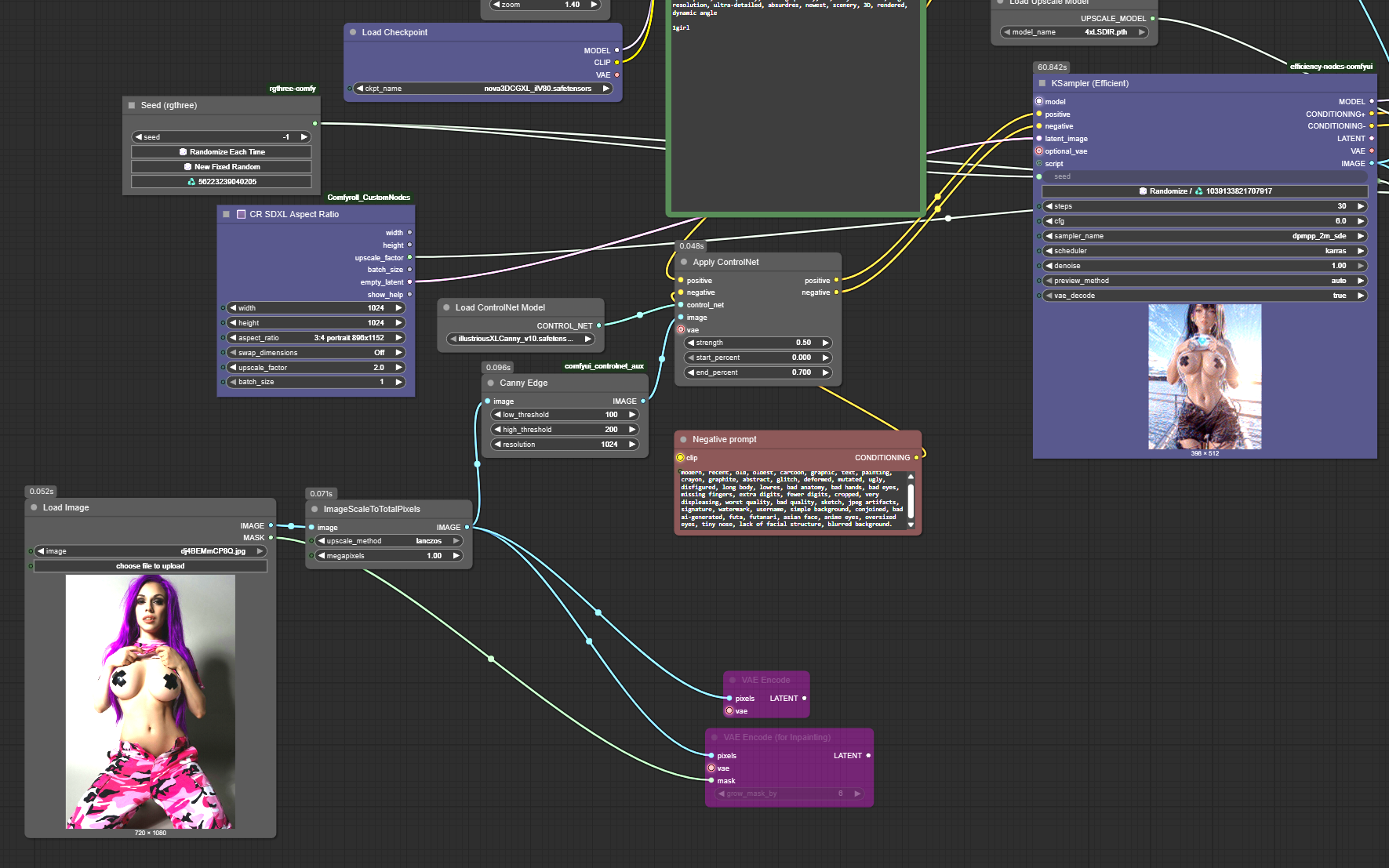
Task: Click the Negative prompt text scrollbar
Action: (911, 499)
